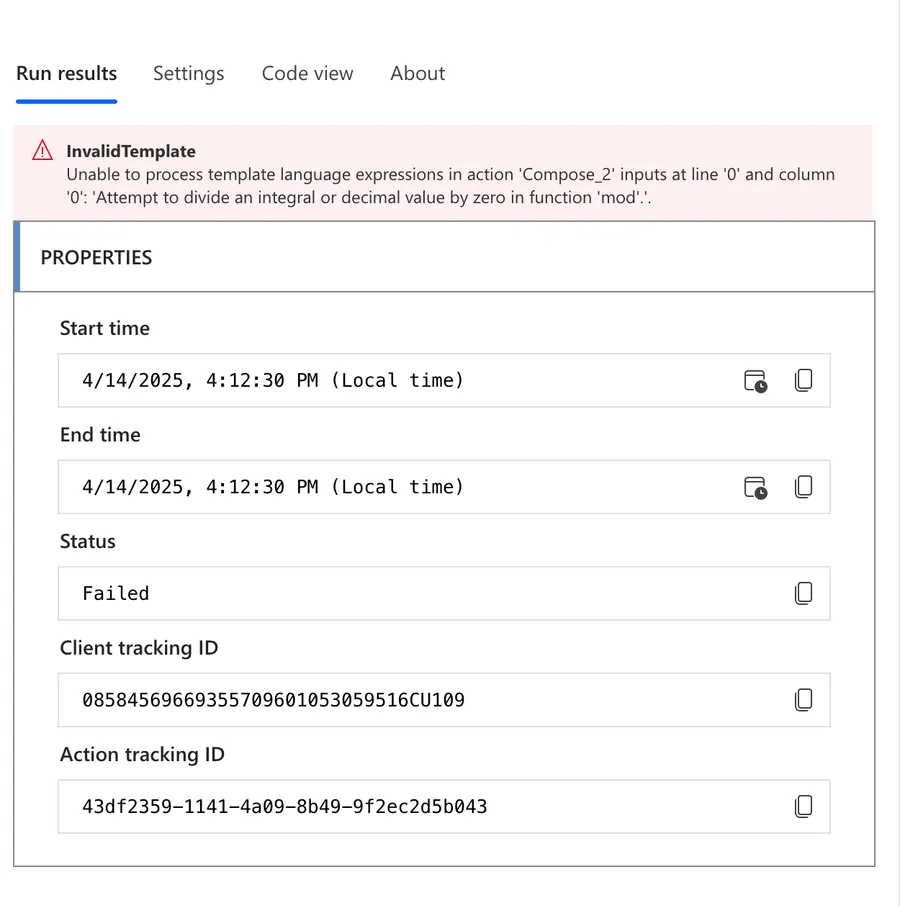Screen dimensions: 900x906
Task: Click the End time text field
Action: [x=400, y=487]
